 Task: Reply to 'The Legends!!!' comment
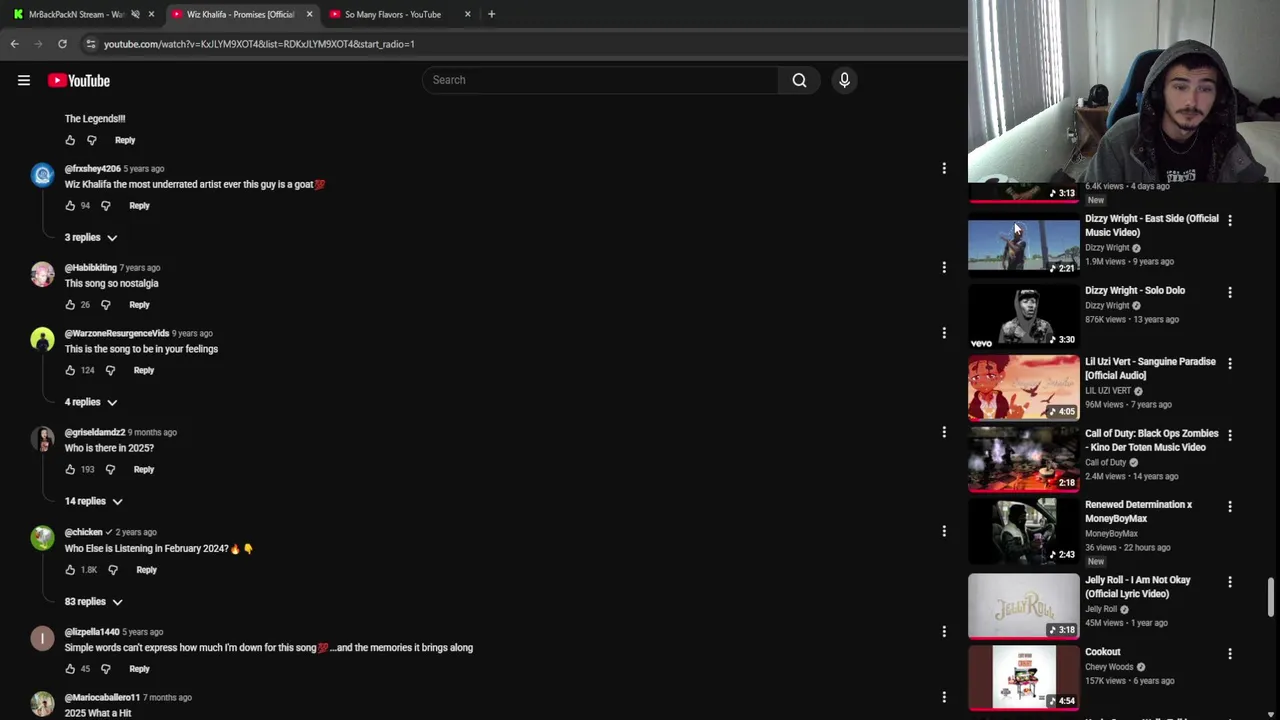tap(125, 141)
